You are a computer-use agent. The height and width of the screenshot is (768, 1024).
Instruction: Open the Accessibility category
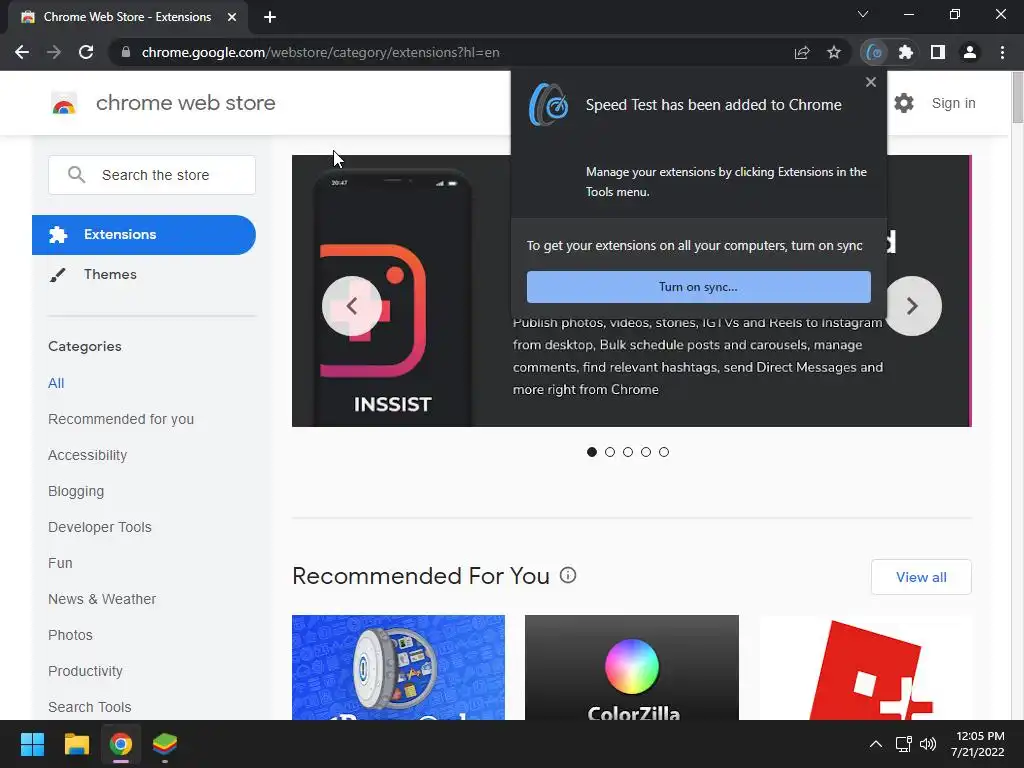point(88,455)
